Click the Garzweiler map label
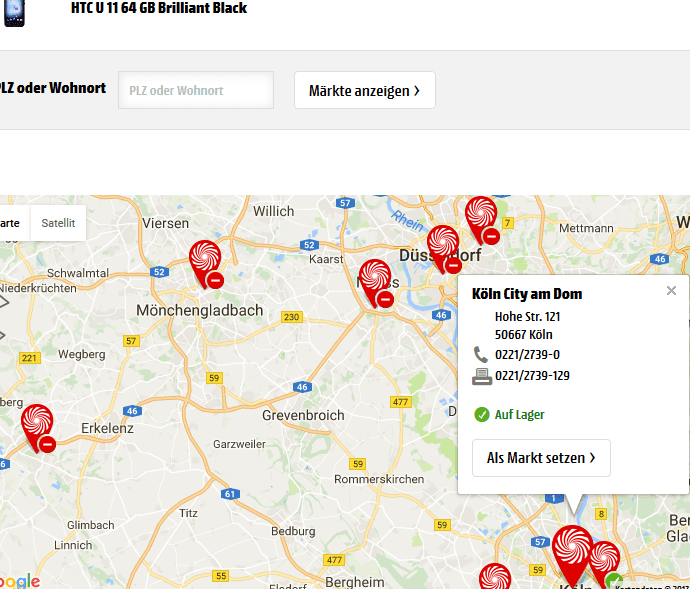Screen dimensions: 690x589 239,444
